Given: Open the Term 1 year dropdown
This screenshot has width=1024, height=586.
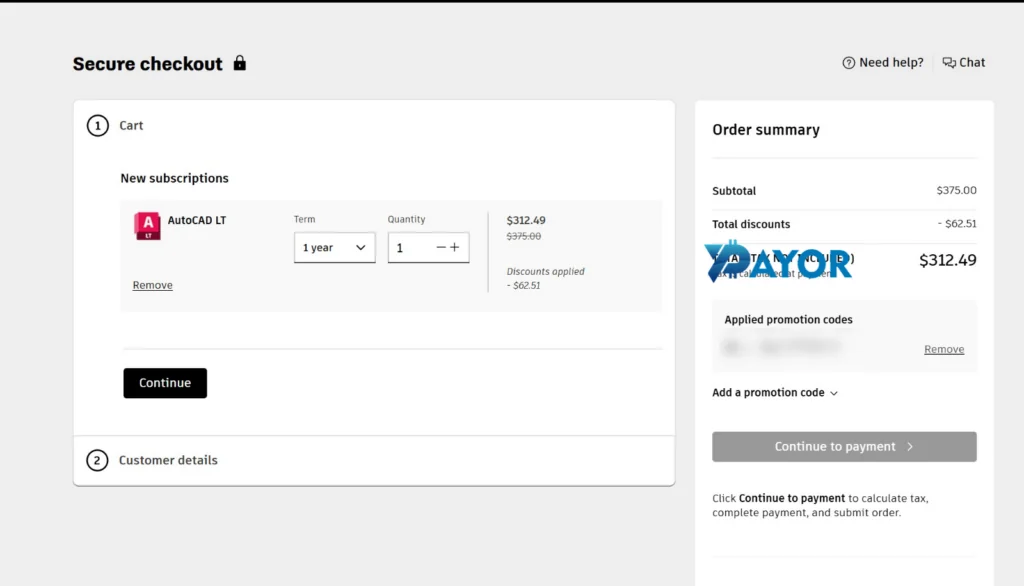Looking at the screenshot, I should (x=334, y=248).
